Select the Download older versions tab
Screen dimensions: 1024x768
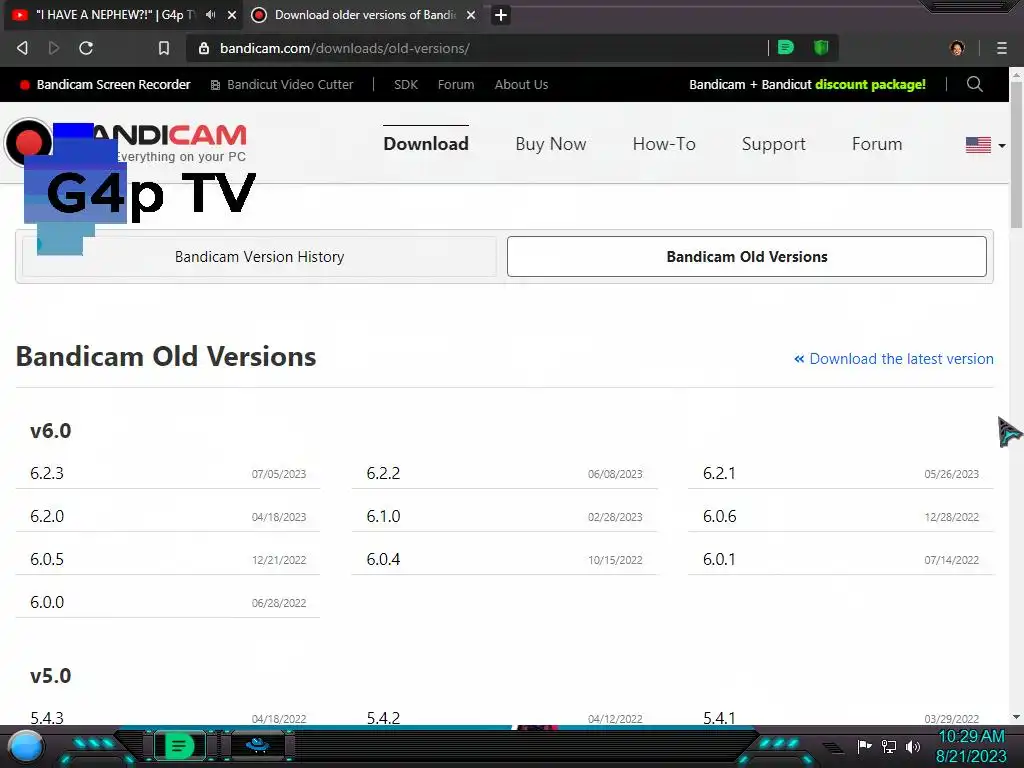[x=365, y=15]
